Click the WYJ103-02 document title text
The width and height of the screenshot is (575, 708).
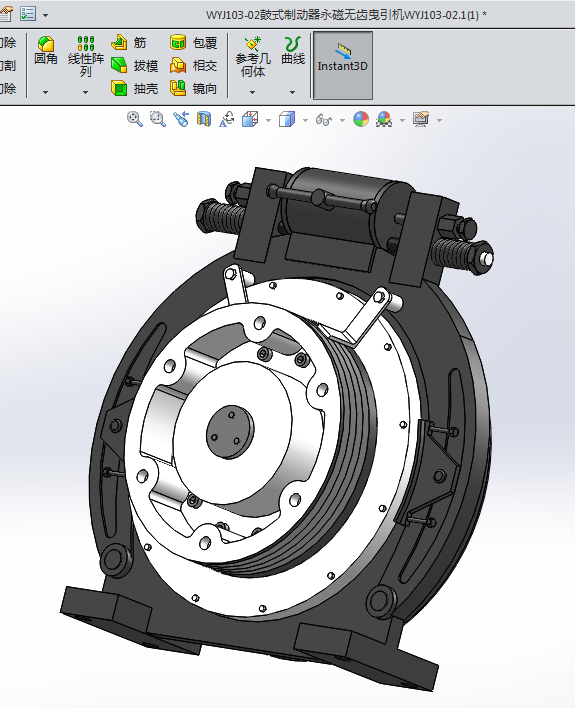(x=346, y=14)
